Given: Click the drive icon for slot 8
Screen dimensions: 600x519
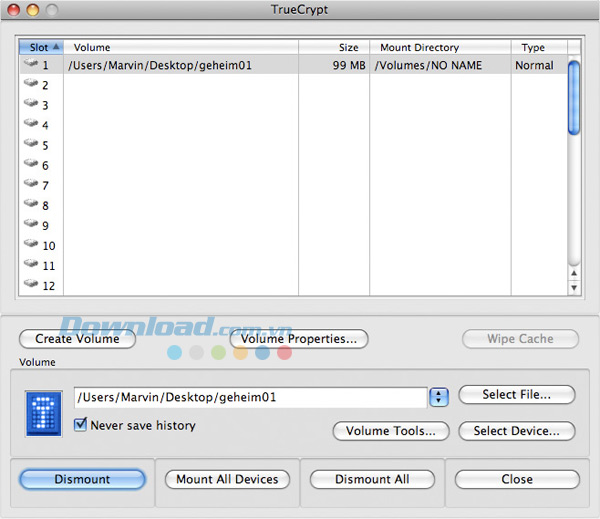Looking at the screenshot, I should (x=31, y=203).
